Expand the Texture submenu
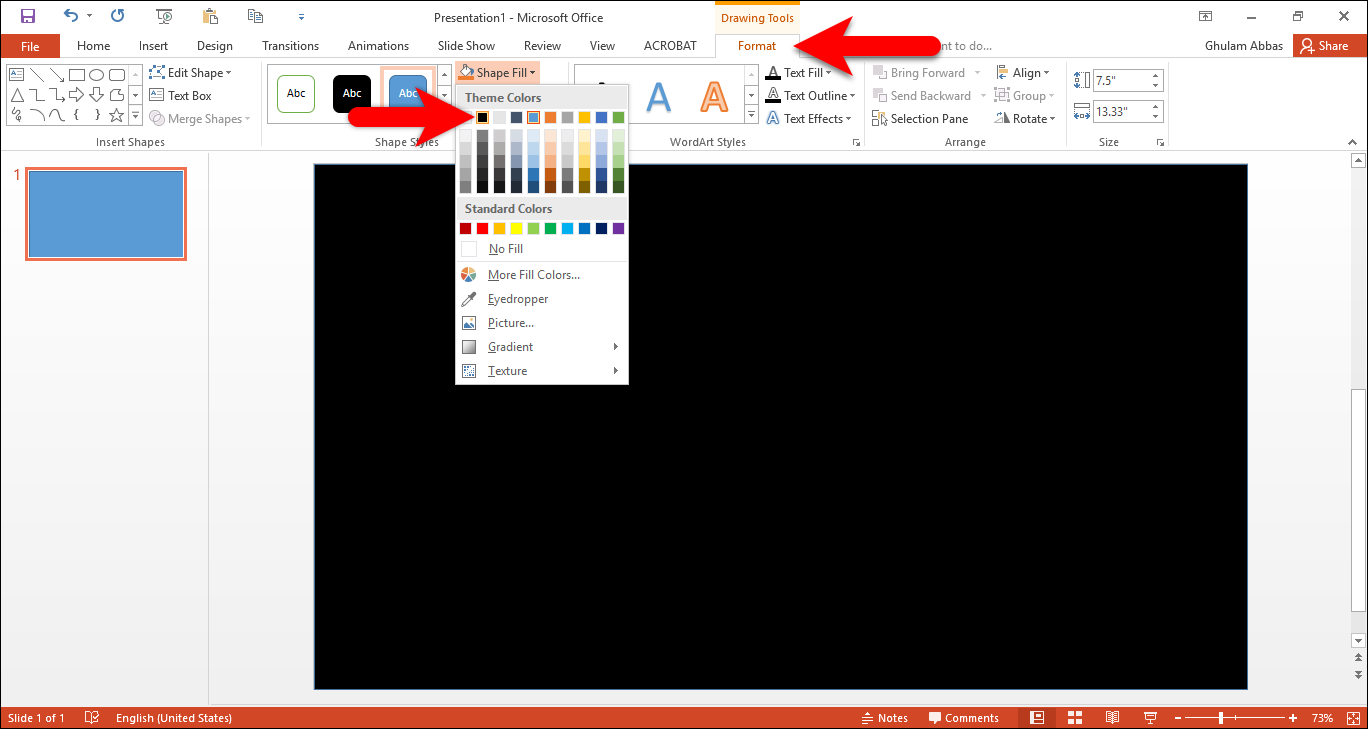The image size is (1368, 729). click(542, 371)
